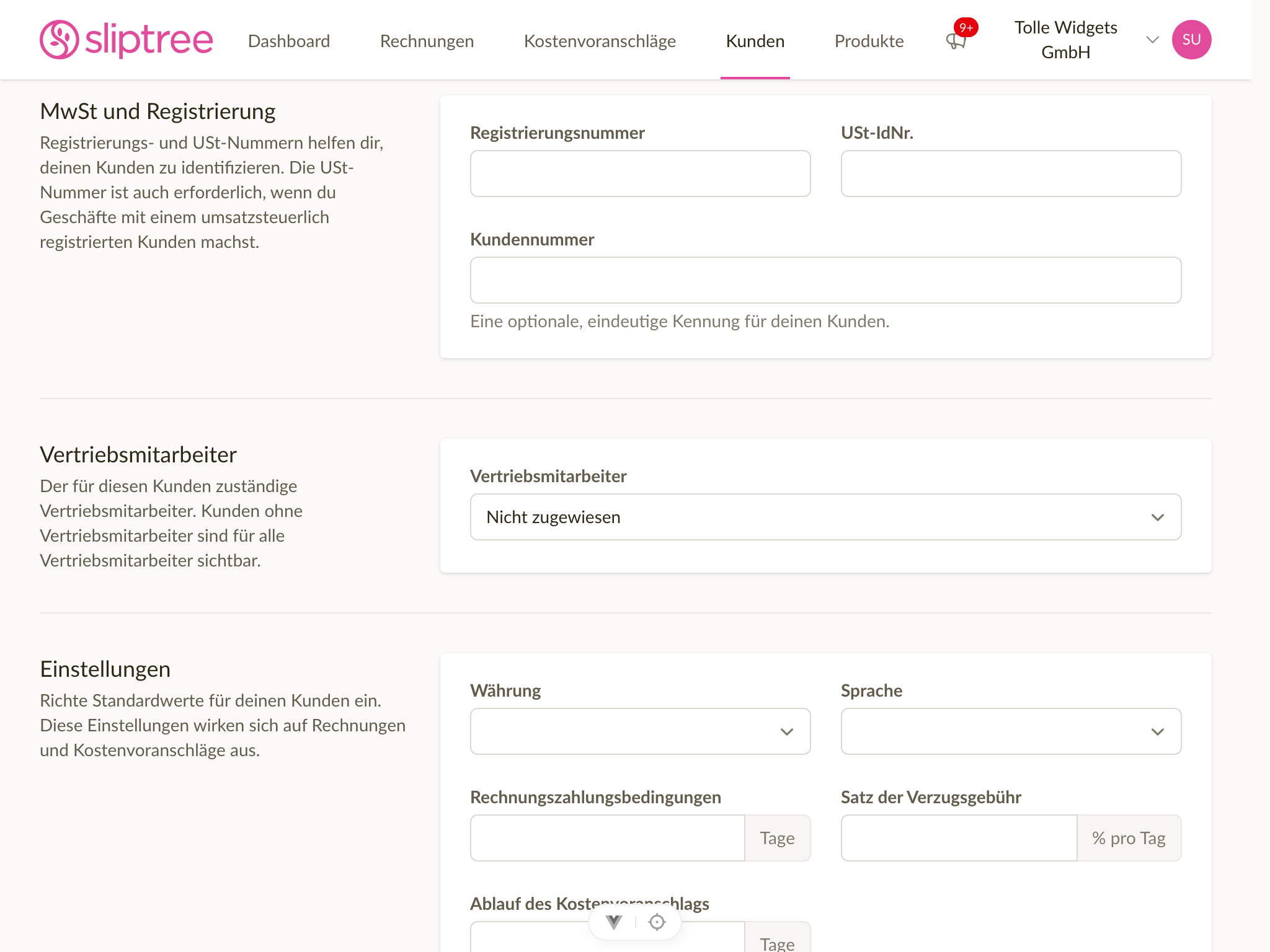Click the 9+ notification badge
This screenshot has height=952, width=1270.
pyautogui.click(x=966, y=27)
